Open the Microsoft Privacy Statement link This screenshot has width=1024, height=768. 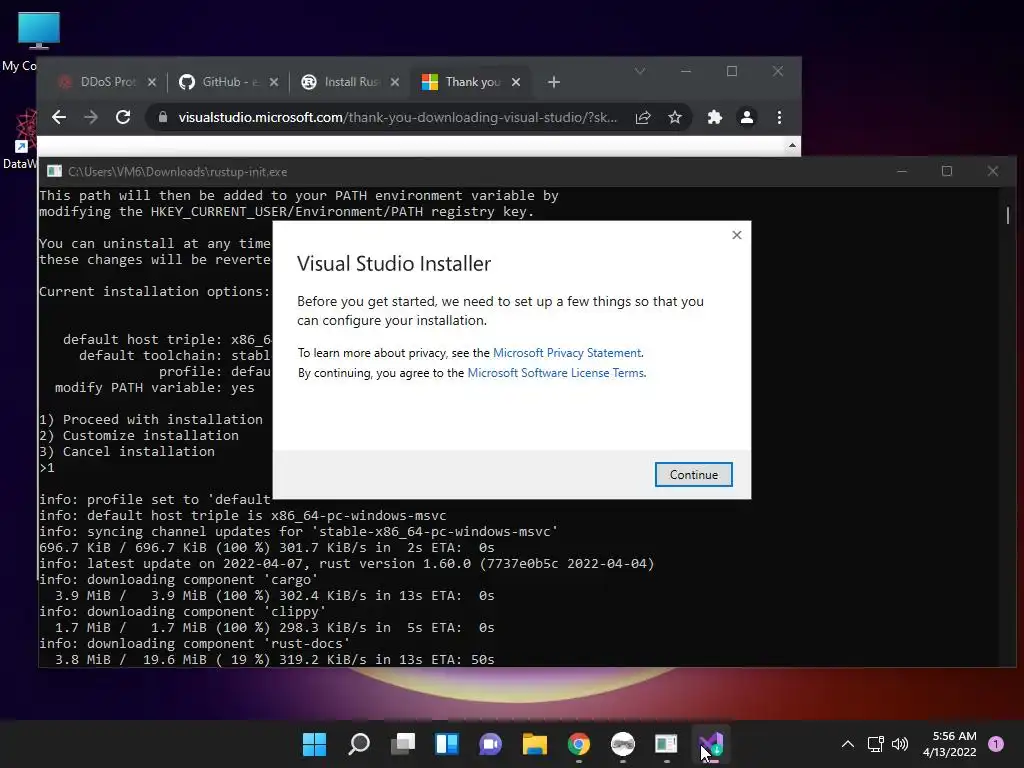pos(567,353)
